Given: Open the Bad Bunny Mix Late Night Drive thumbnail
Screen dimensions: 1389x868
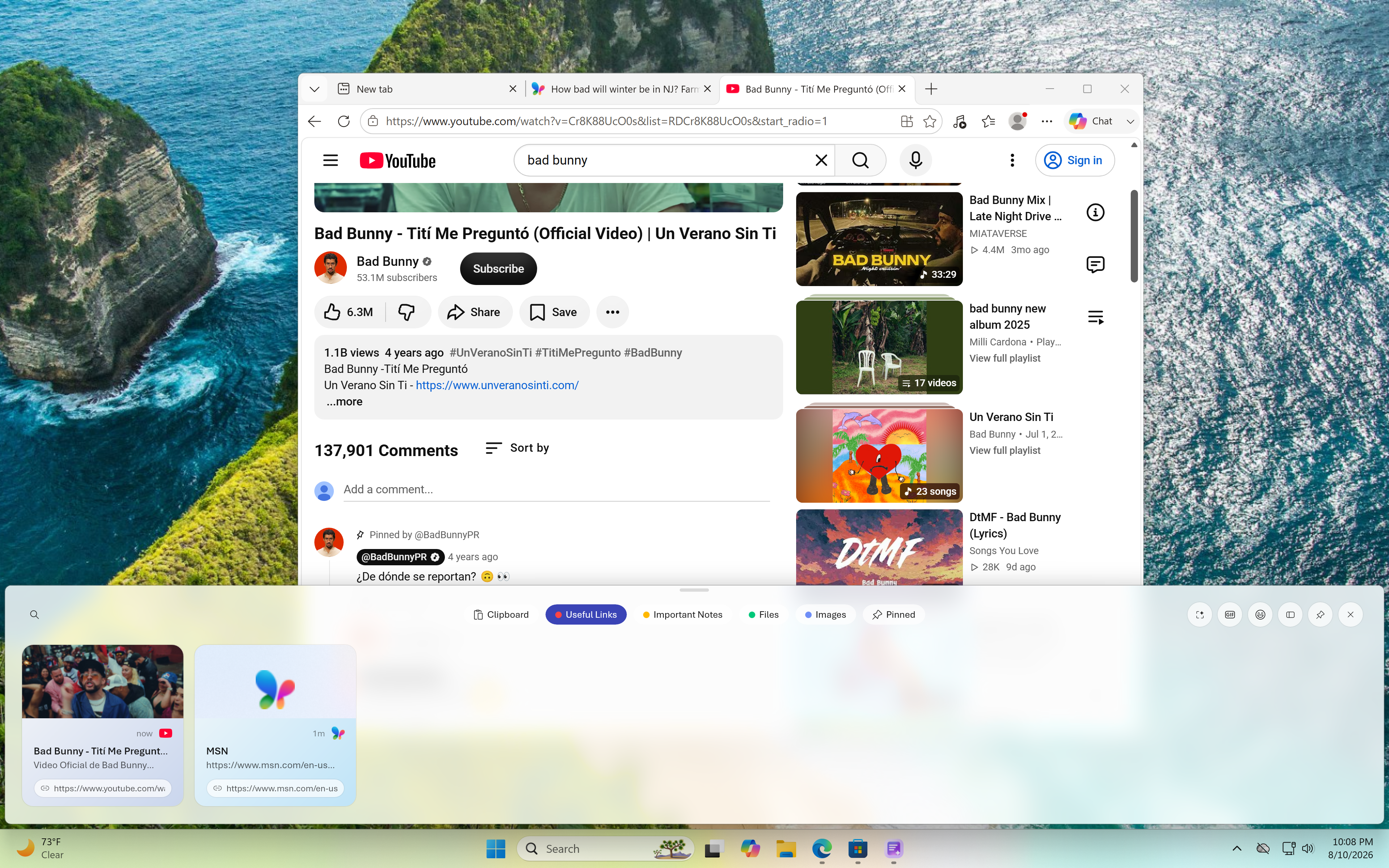Looking at the screenshot, I should point(879,239).
